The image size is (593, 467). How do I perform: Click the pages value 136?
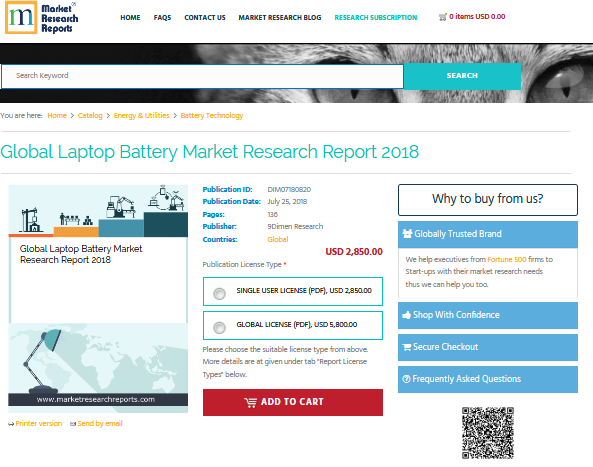(272, 214)
